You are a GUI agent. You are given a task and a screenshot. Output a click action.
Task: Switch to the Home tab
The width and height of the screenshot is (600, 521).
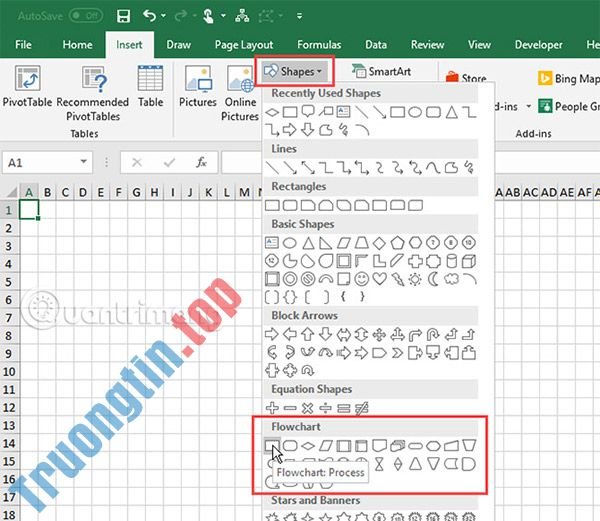[x=77, y=45]
